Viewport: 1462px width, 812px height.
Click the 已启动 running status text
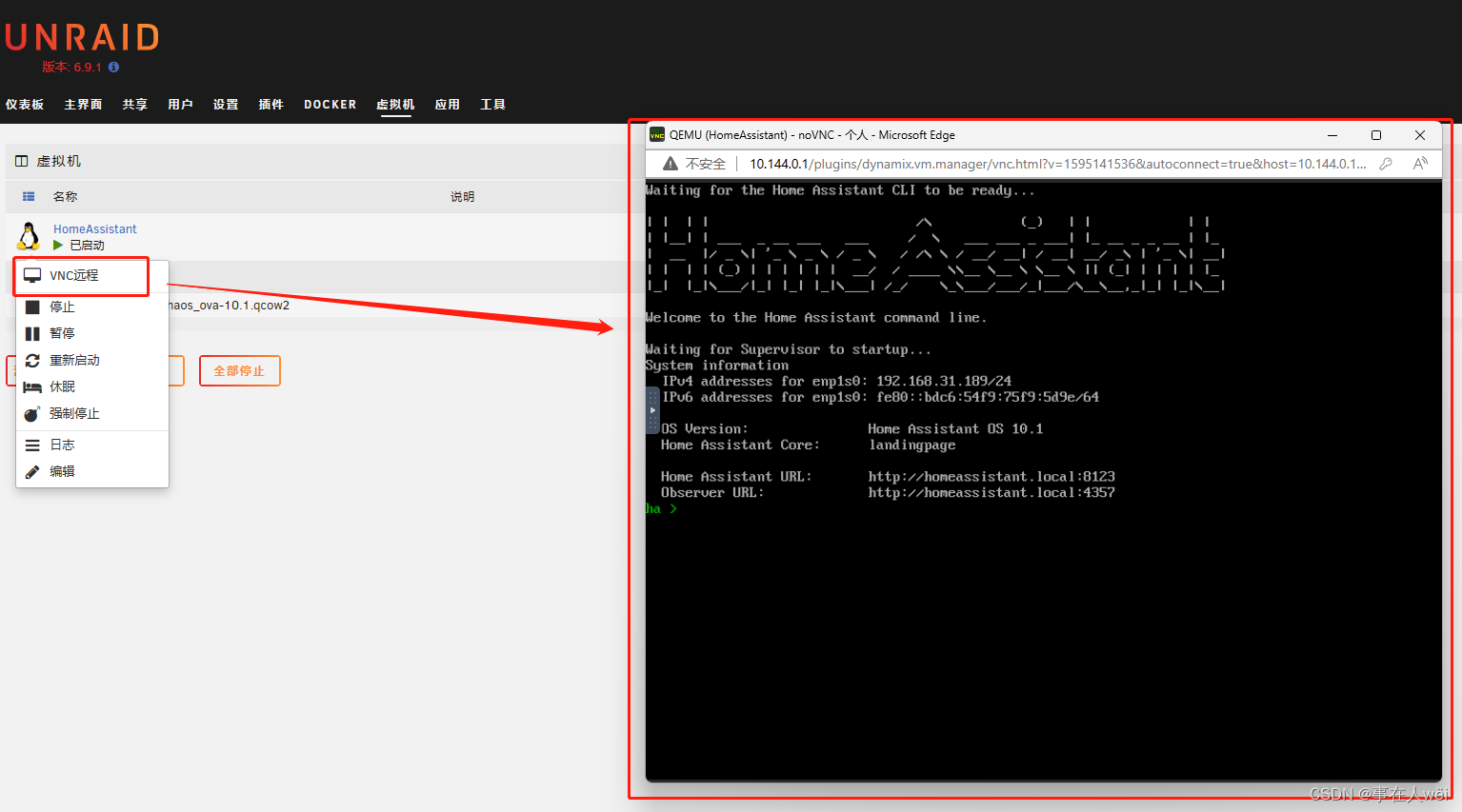(87, 246)
